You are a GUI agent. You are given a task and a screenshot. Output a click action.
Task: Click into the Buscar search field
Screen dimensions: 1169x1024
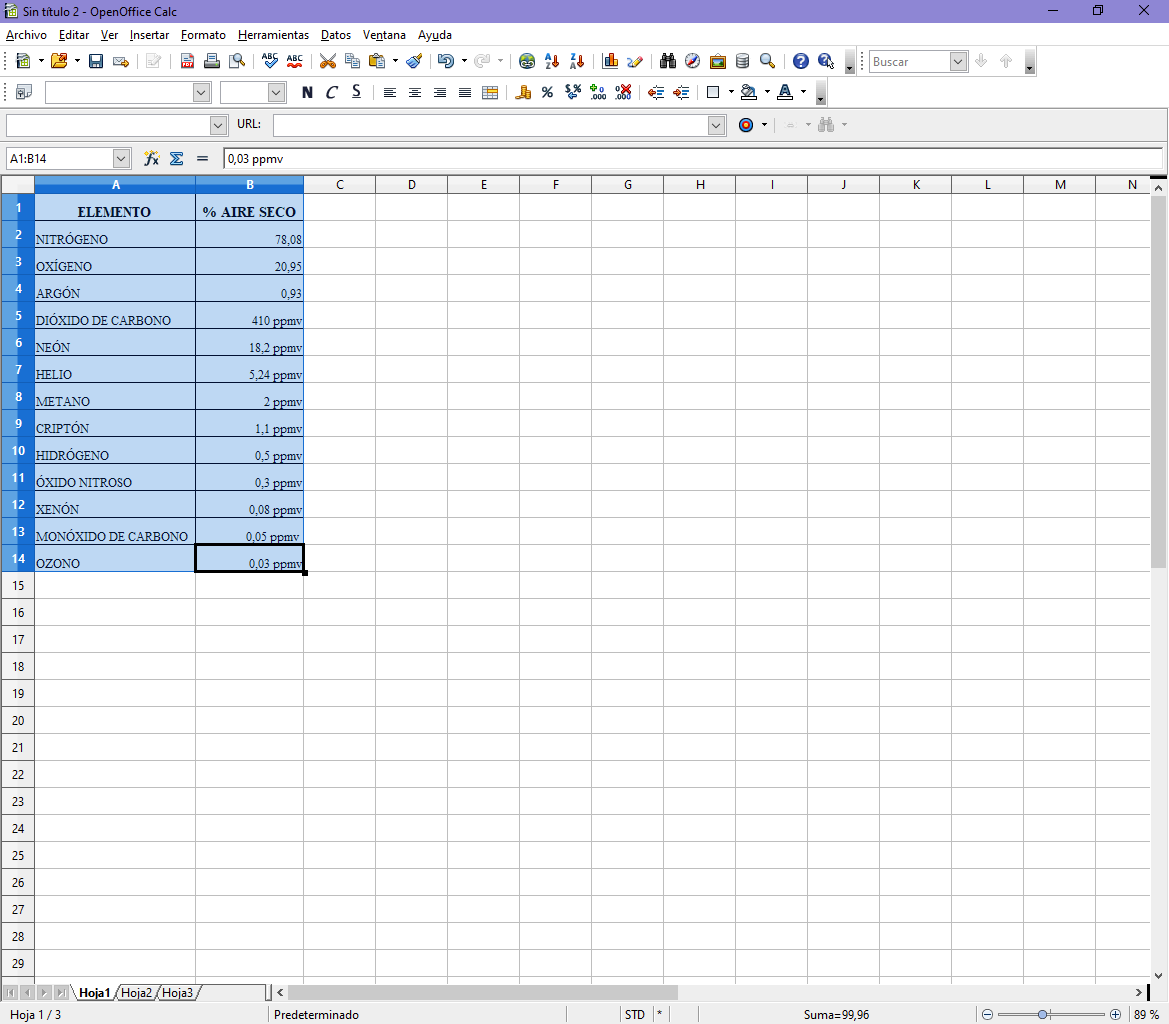(908, 62)
